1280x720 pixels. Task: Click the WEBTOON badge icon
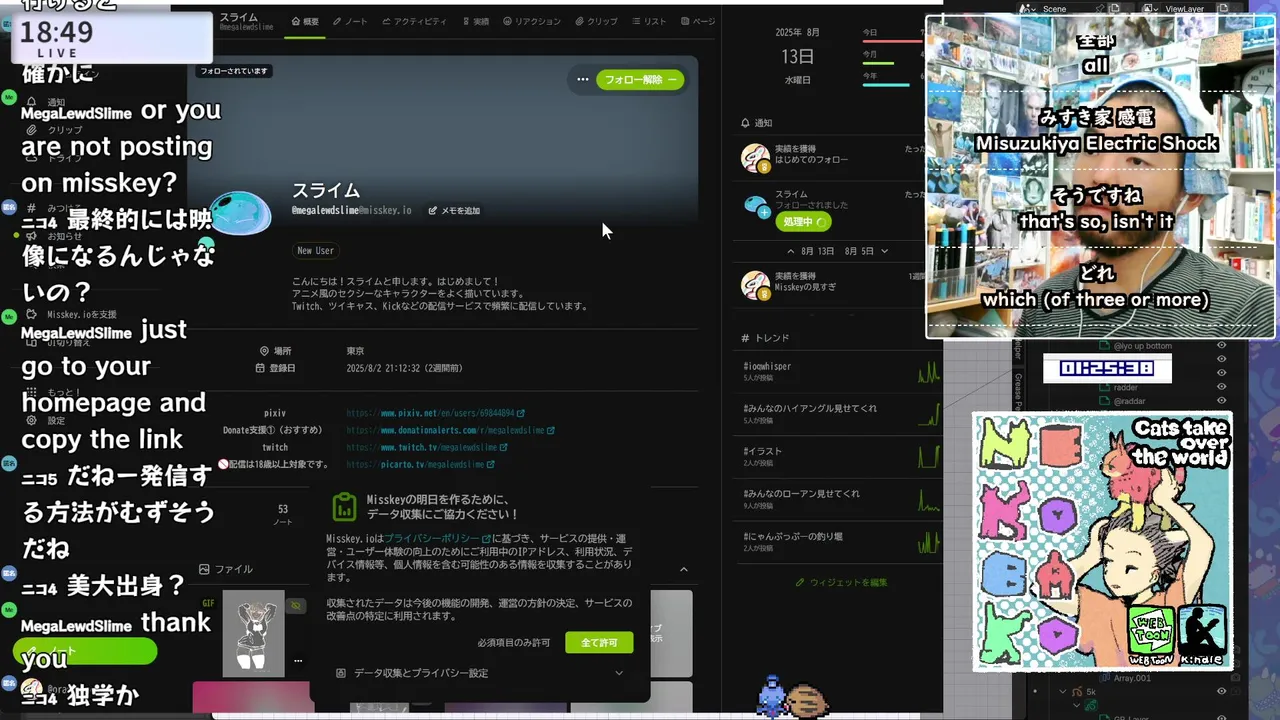pyautogui.click(x=1151, y=633)
